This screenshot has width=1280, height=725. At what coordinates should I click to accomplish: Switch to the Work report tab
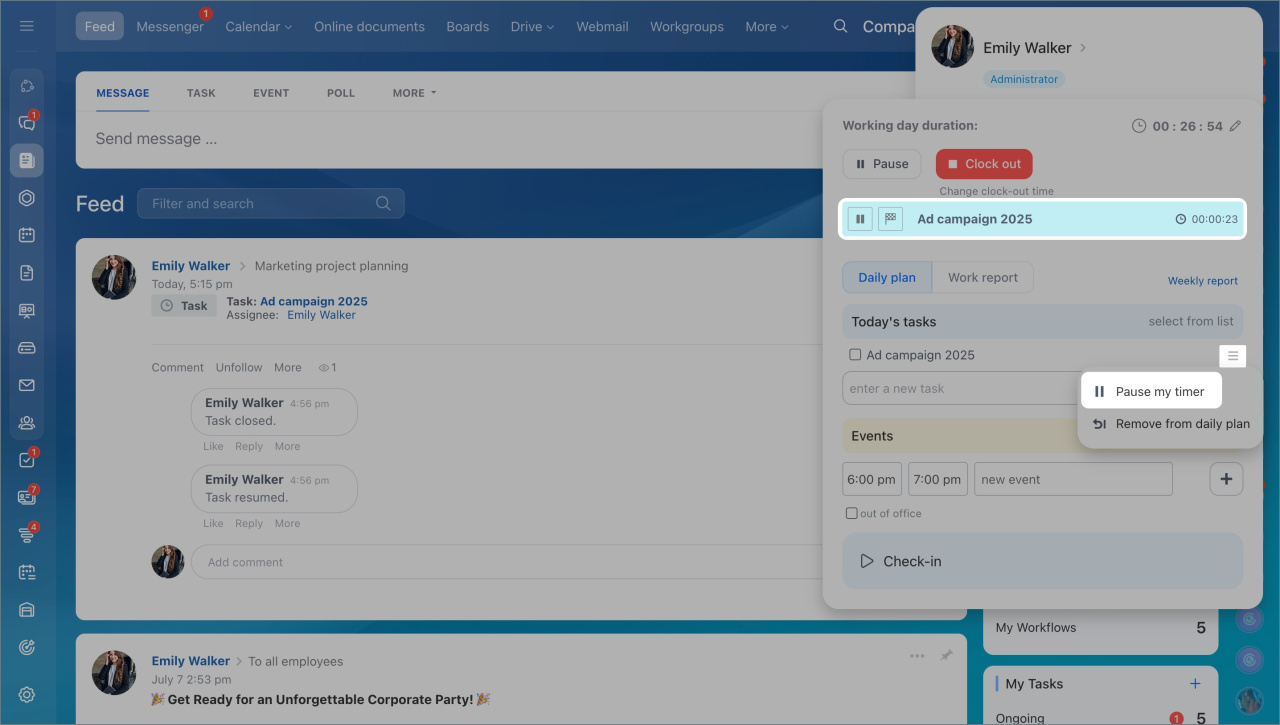pos(982,277)
